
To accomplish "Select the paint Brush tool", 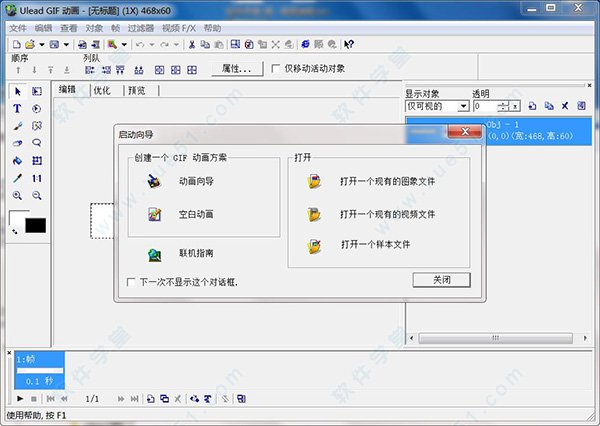I will [17, 126].
